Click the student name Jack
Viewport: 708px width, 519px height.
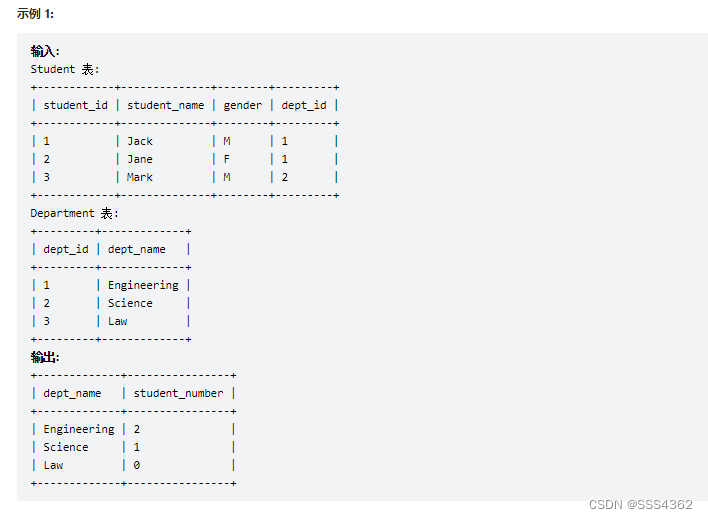point(140,141)
